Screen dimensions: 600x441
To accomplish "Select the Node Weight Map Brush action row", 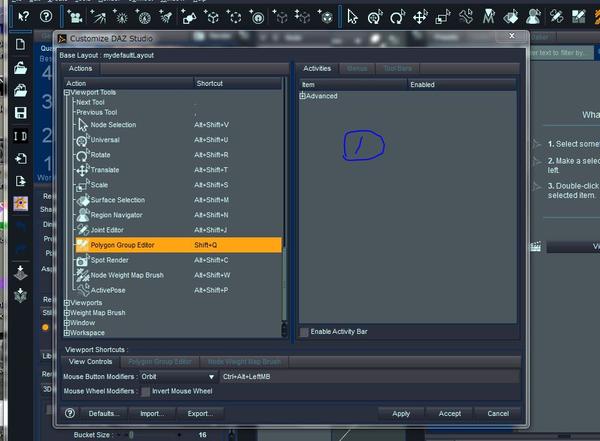I will click(178, 275).
